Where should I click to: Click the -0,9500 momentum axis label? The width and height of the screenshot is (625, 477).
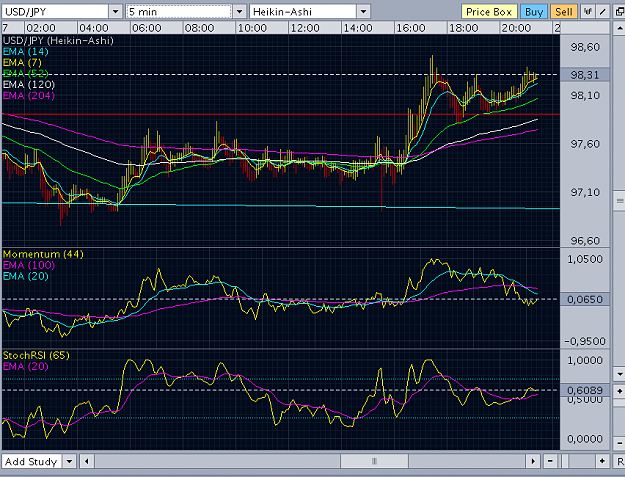pyautogui.click(x=585, y=342)
